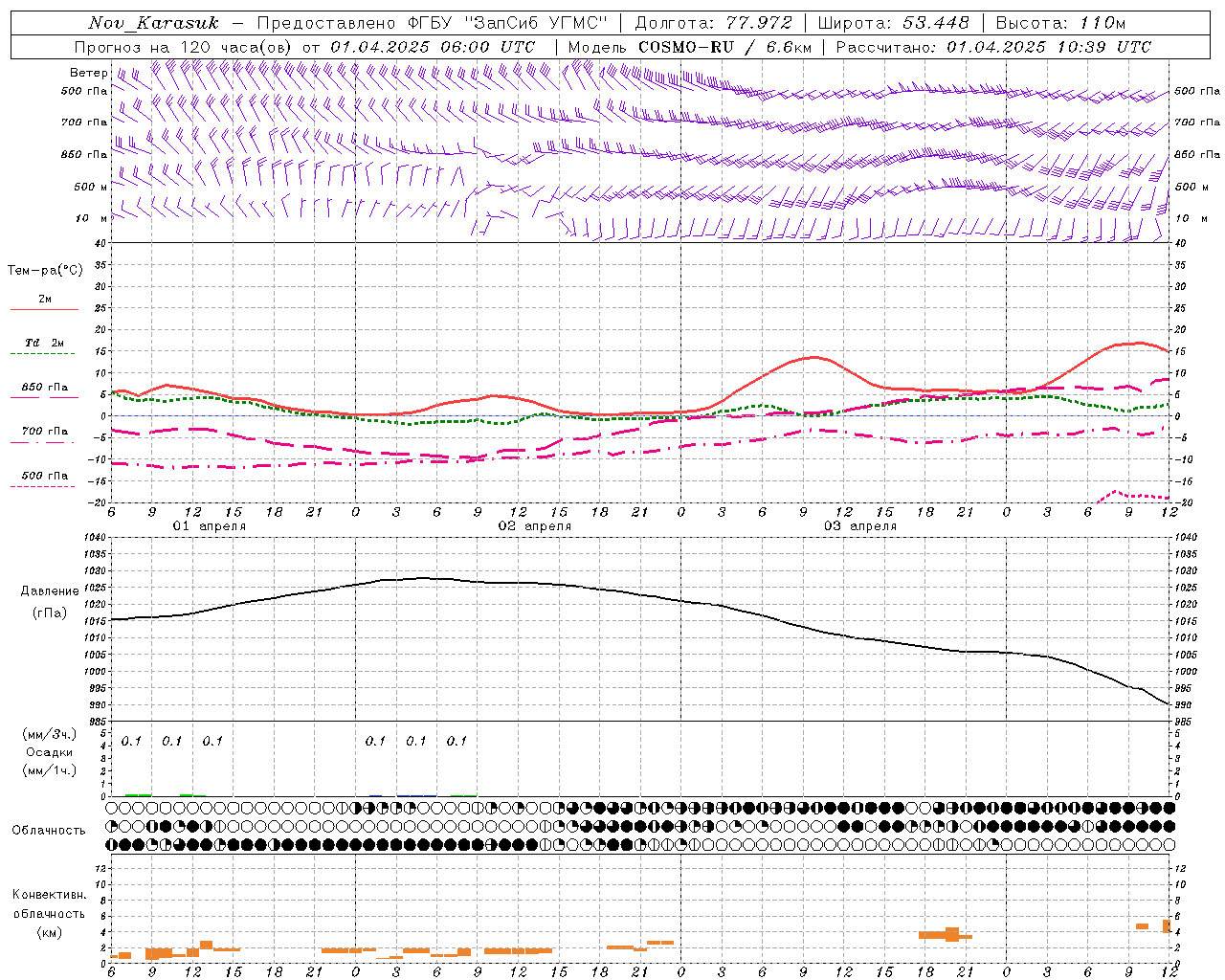Click the red 850 гПа temperature legend line
Viewport: 1225px width, 980px height.
(44, 397)
